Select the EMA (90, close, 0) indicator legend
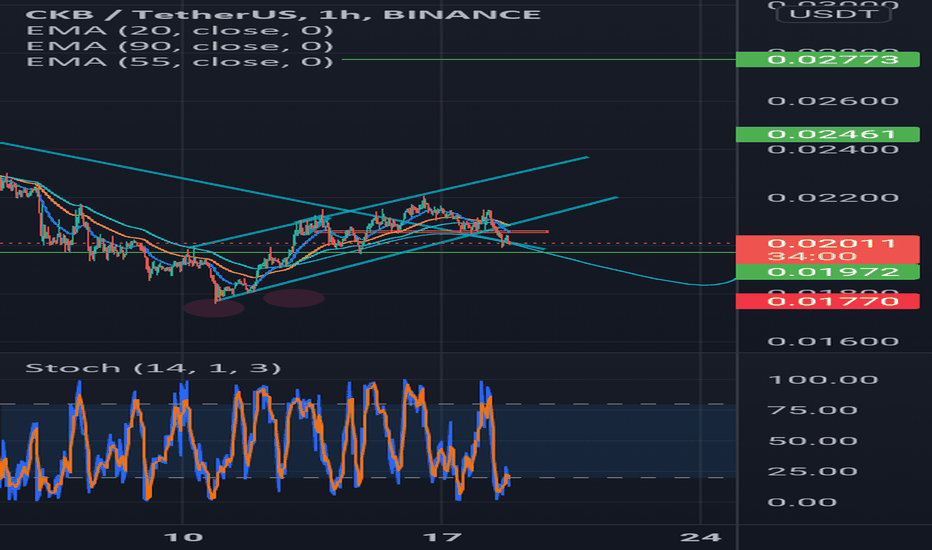 [180, 46]
